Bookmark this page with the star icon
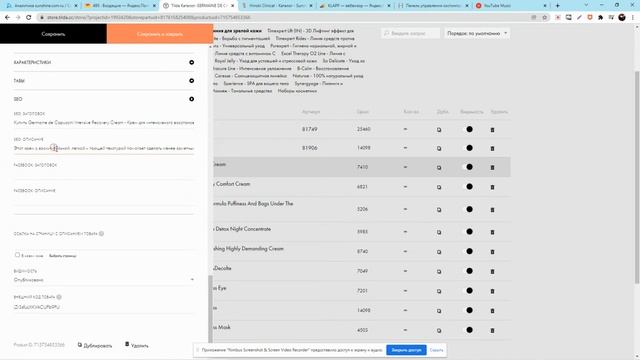 click(x=544, y=18)
